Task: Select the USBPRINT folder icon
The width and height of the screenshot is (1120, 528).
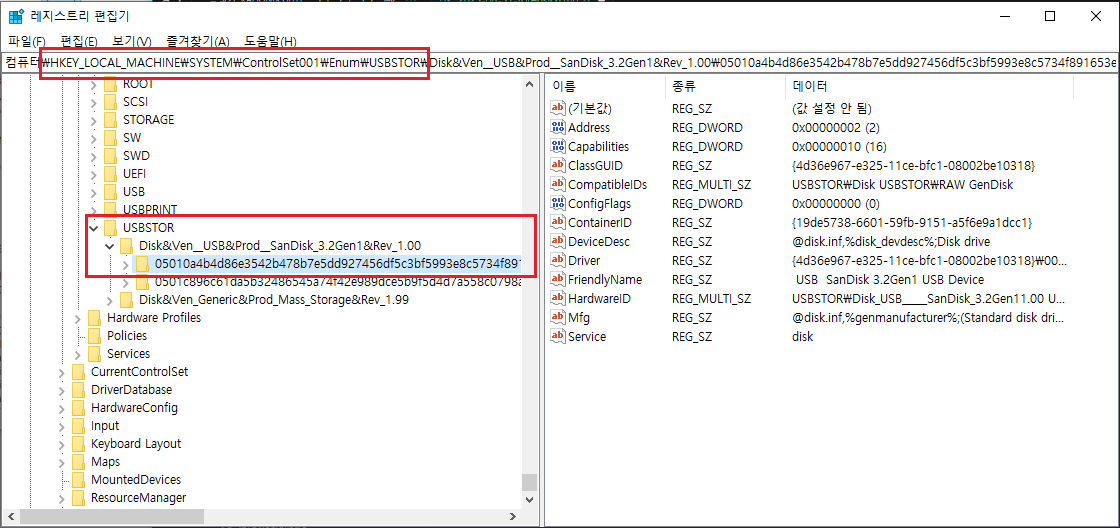Action: [x=110, y=209]
